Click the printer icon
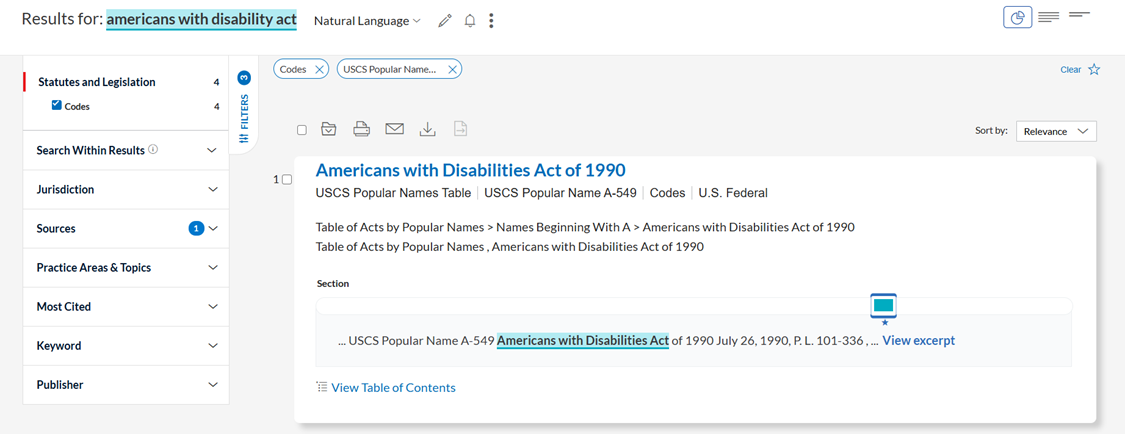 362,129
